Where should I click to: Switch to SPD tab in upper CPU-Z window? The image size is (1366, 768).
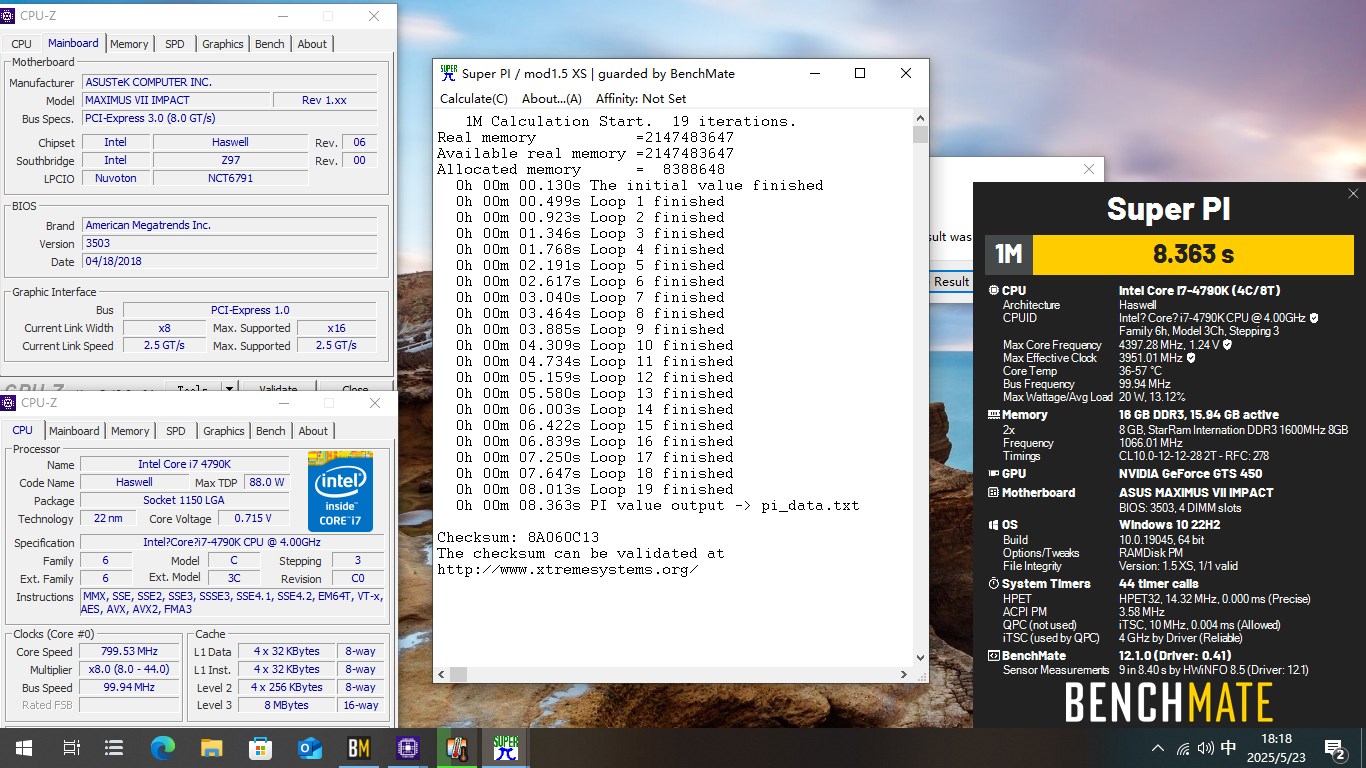[x=175, y=44]
